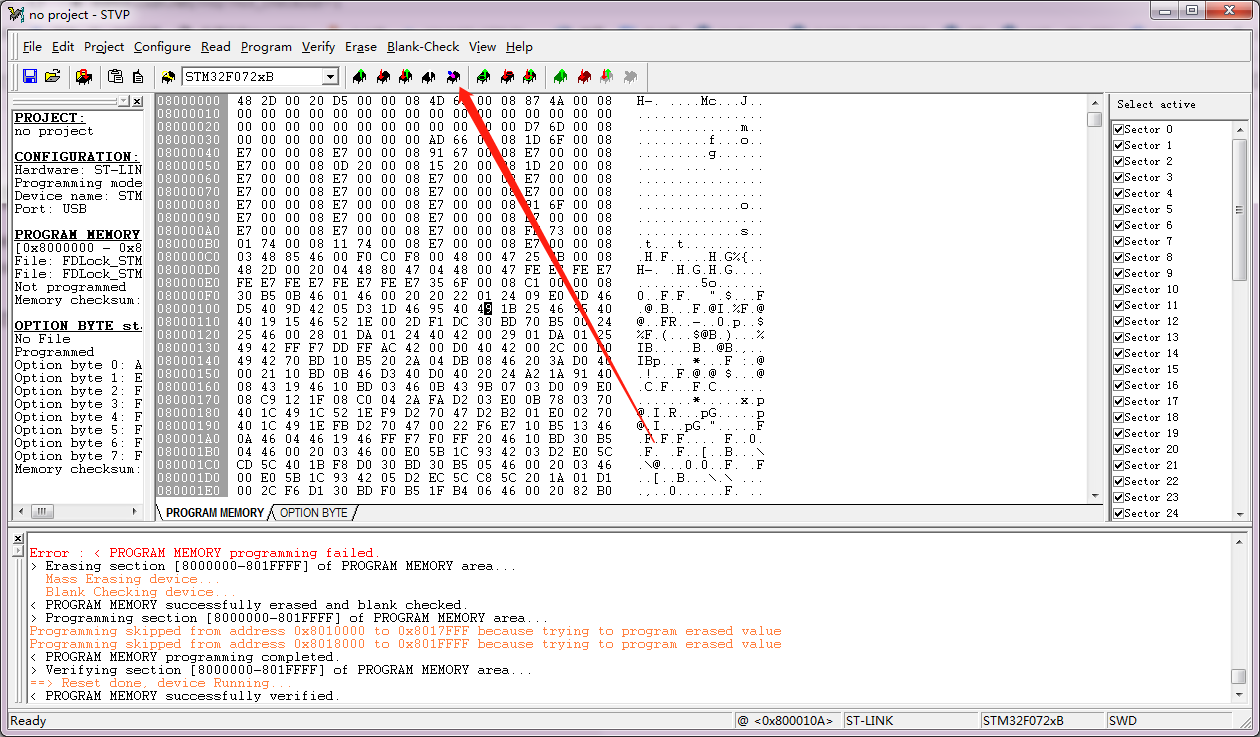Select address row 08000100 in hex view

[189, 309]
